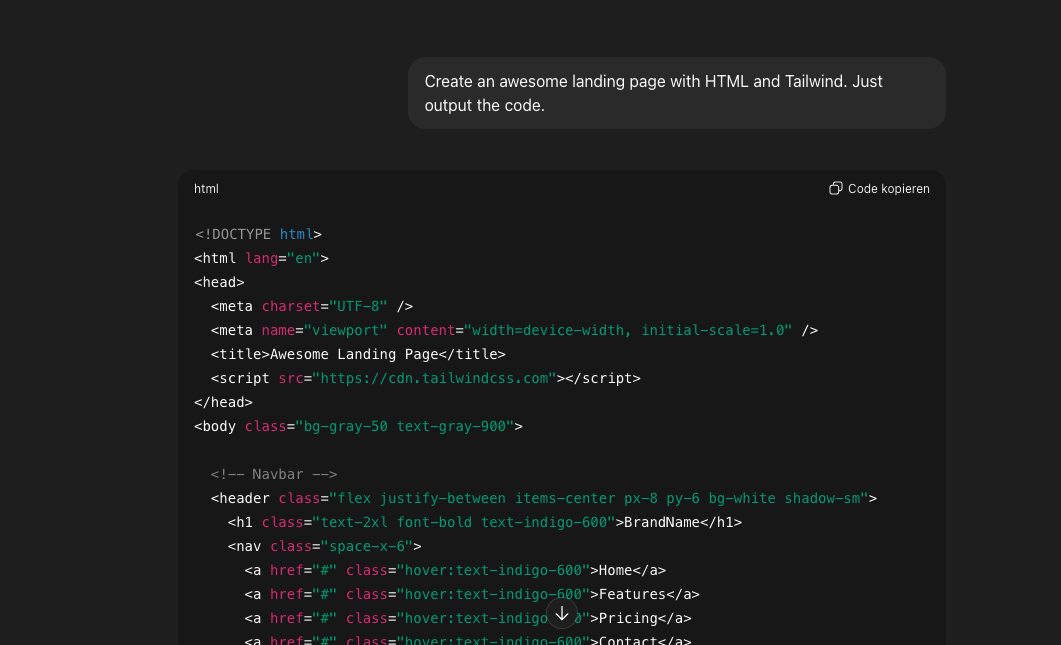Click the "BrandName" heading text in the code
Screen dimensions: 1061x645
tap(662, 521)
